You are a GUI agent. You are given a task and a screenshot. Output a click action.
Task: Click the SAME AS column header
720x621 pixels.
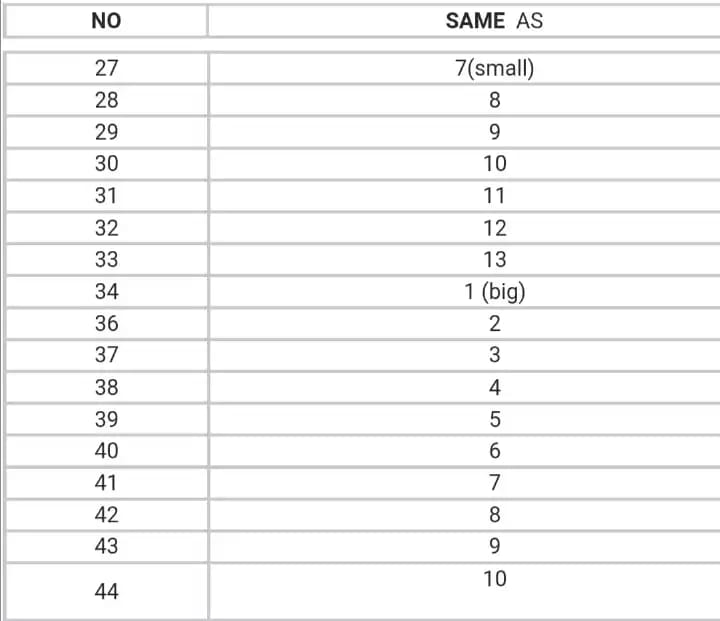pos(494,20)
